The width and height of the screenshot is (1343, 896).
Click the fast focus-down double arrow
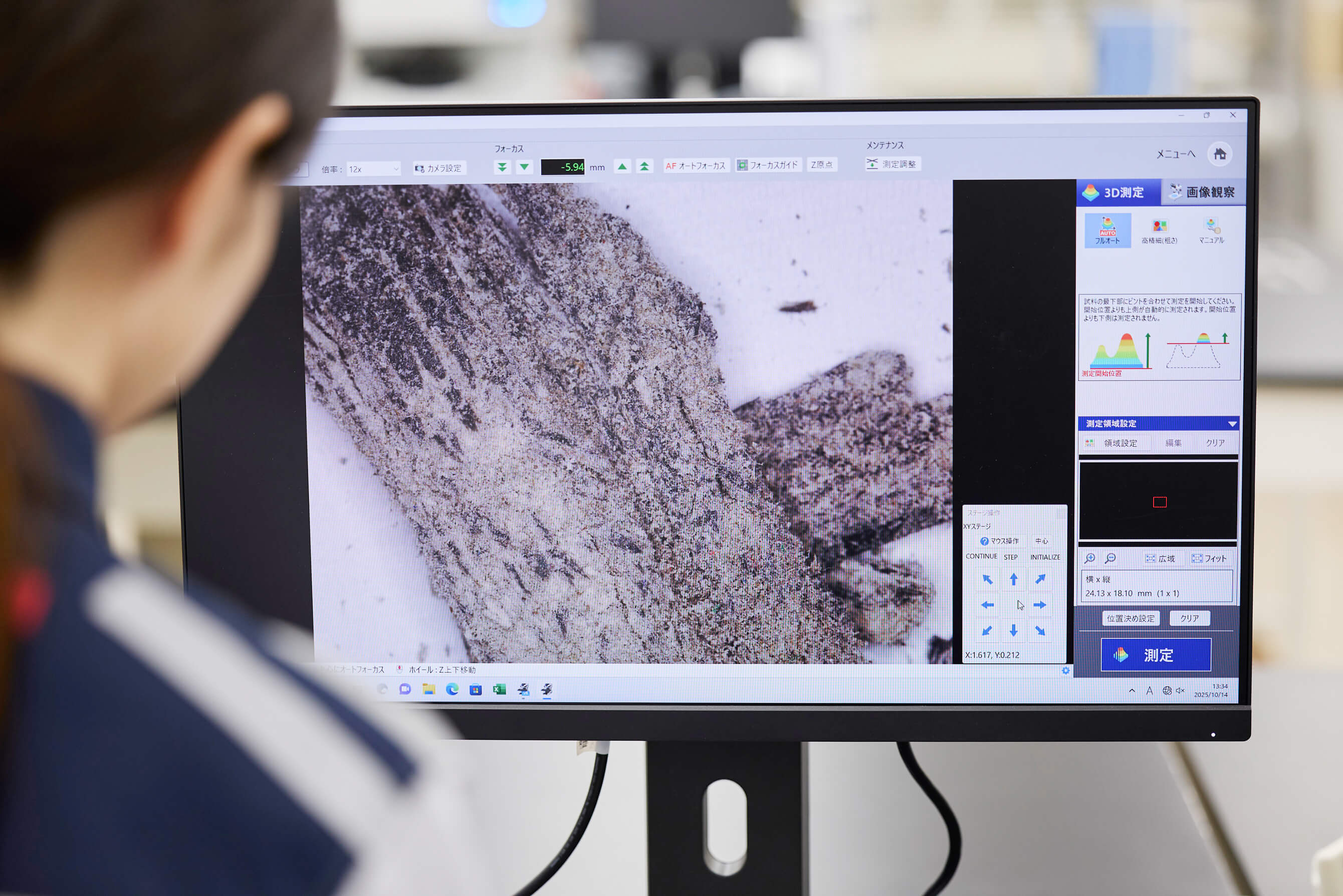coord(502,167)
